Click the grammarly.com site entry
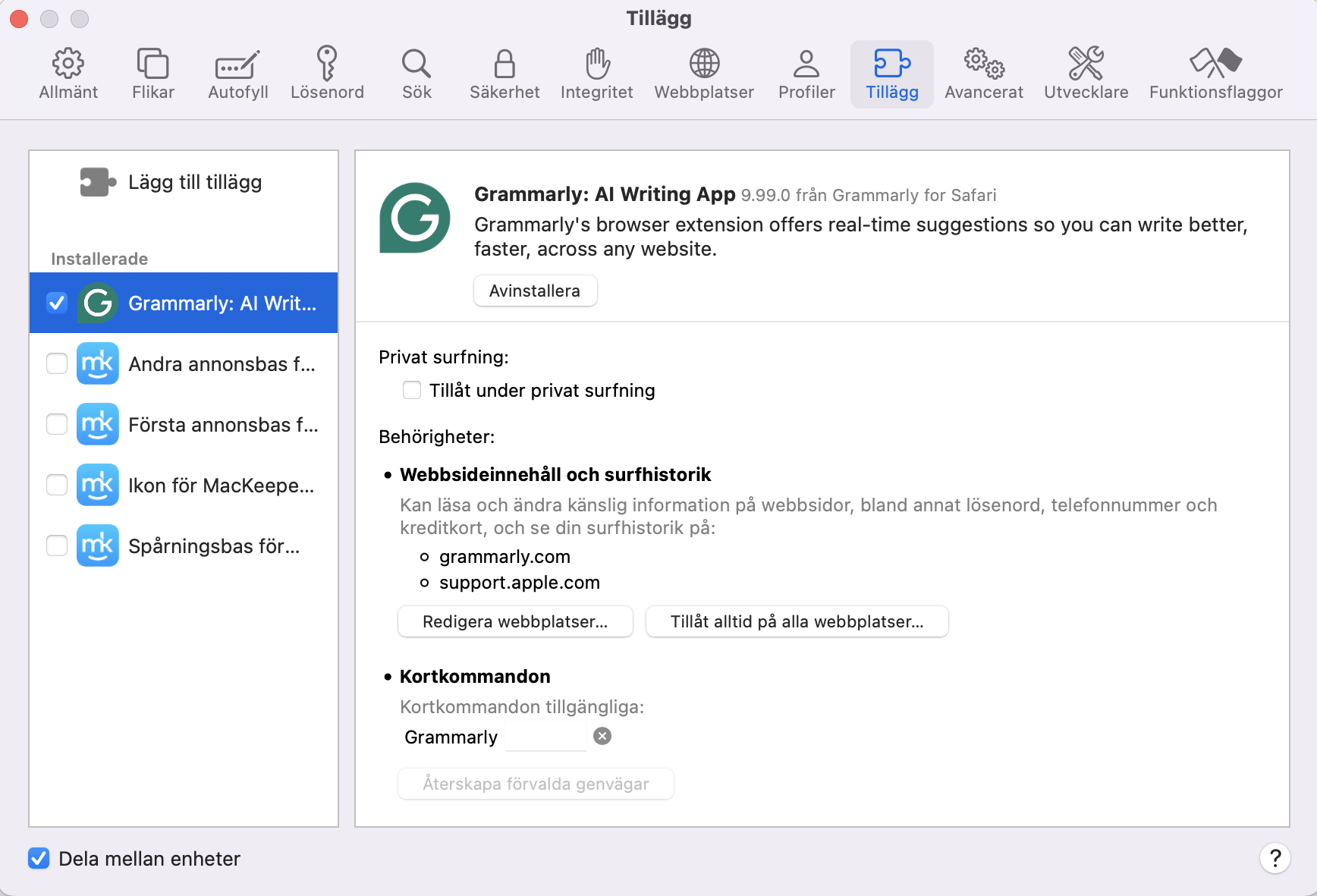The height and width of the screenshot is (896, 1317). 504,556
